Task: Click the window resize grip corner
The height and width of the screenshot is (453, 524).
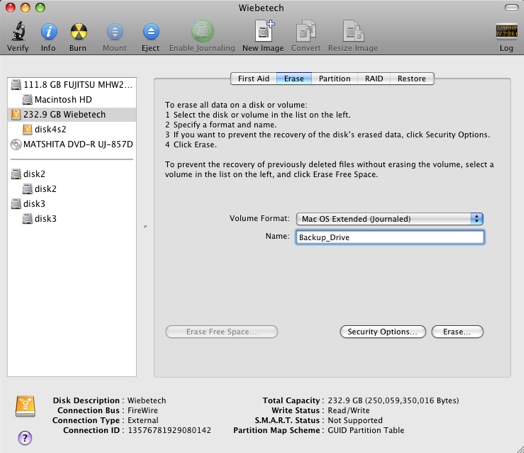Action: [519, 448]
